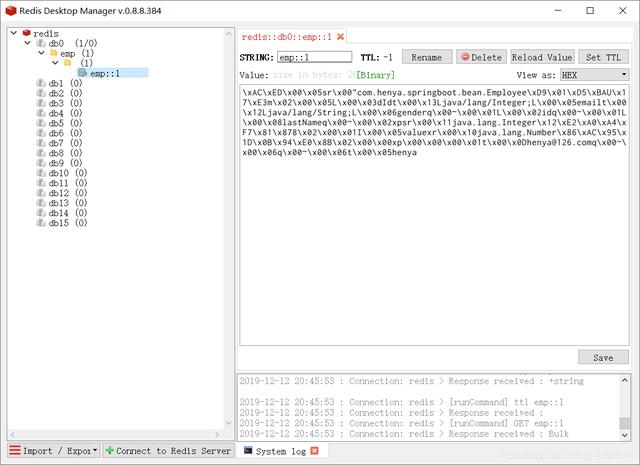Image resolution: width=640 pixels, height=465 pixels.
Task: Close the System log tab
Action: [x=314, y=451]
